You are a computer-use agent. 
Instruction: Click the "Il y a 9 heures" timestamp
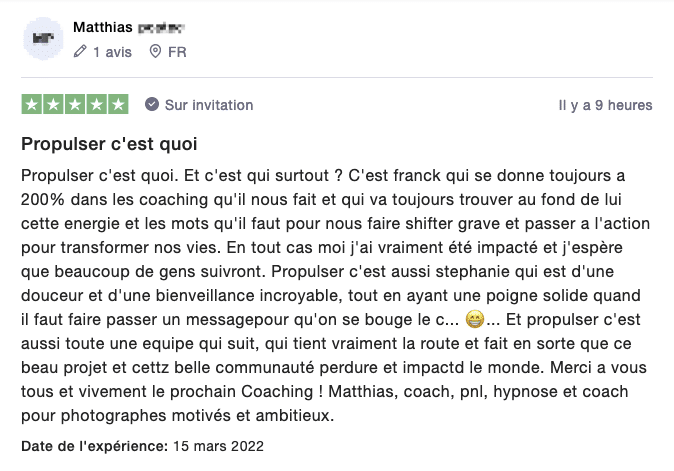[605, 105]
